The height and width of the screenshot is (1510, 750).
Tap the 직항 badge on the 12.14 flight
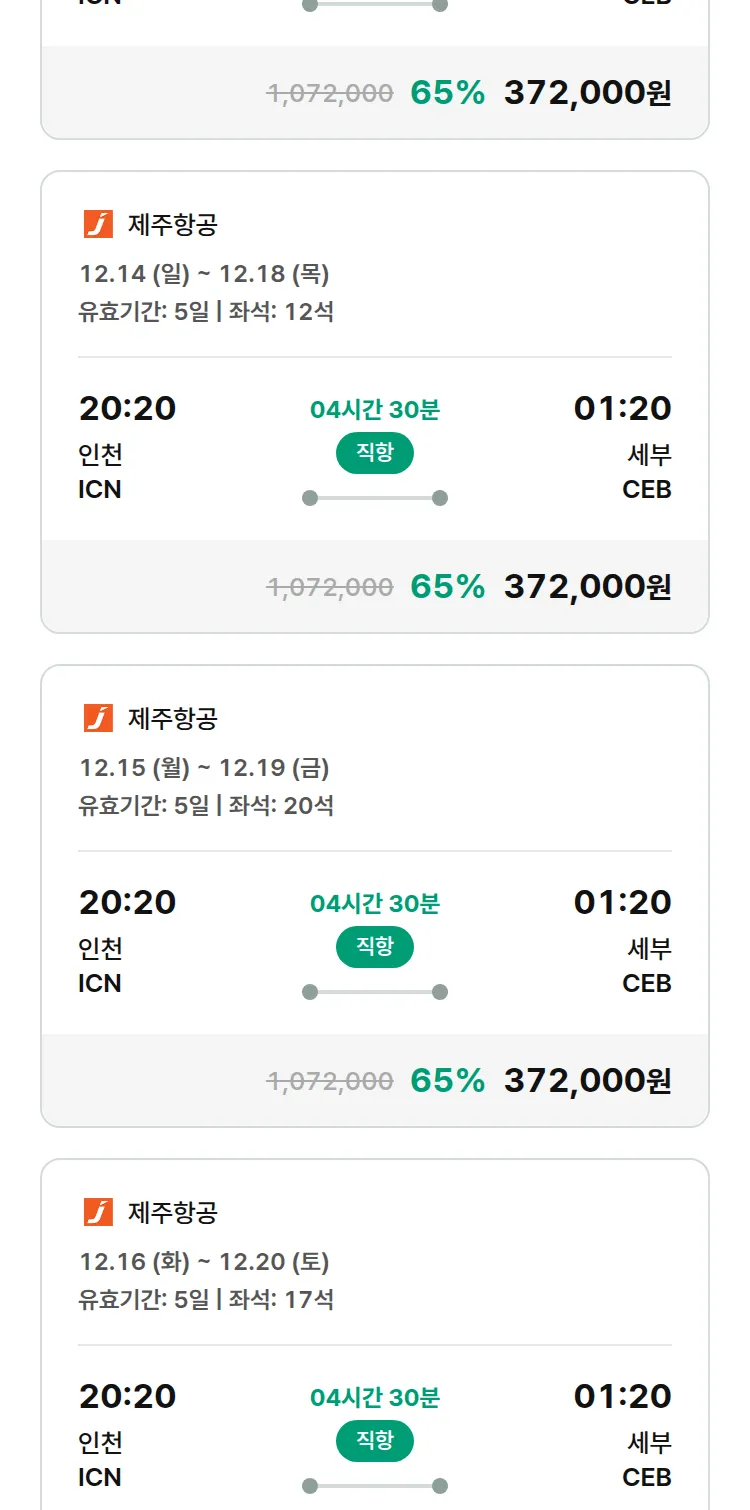coord(375,453)
